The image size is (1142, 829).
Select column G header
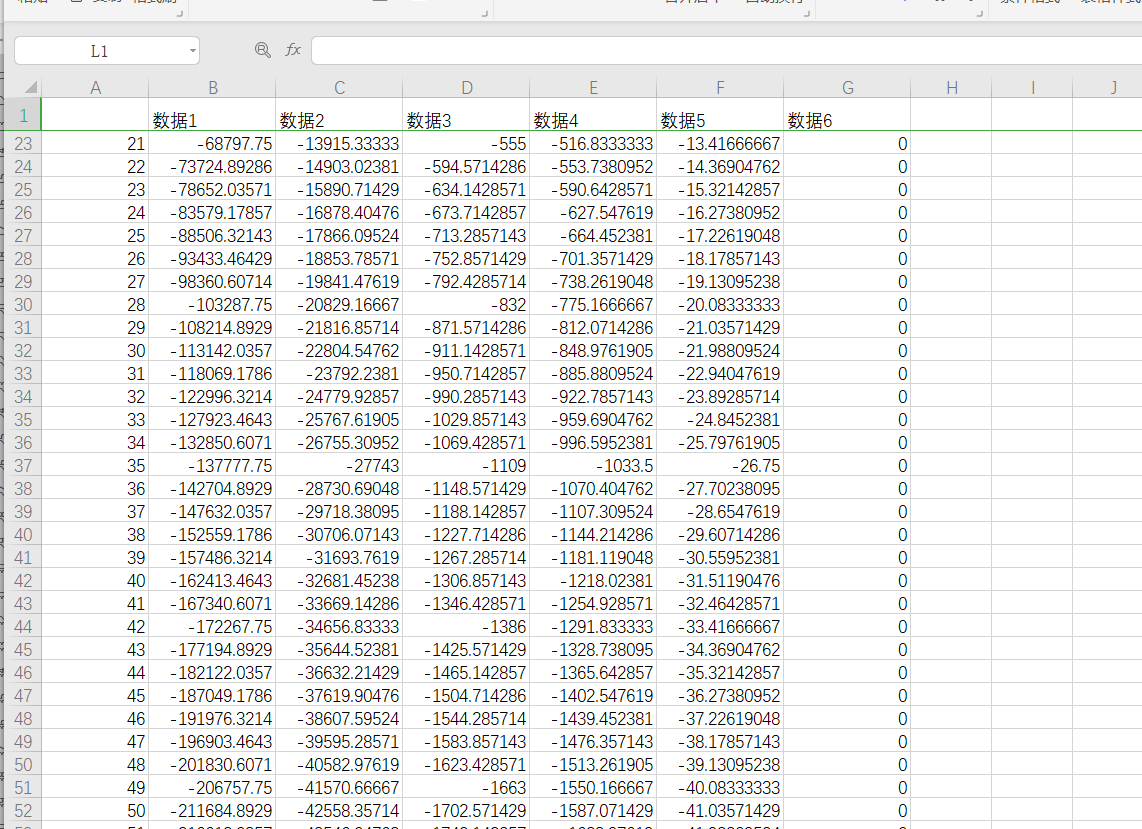[x=847, y=88]
